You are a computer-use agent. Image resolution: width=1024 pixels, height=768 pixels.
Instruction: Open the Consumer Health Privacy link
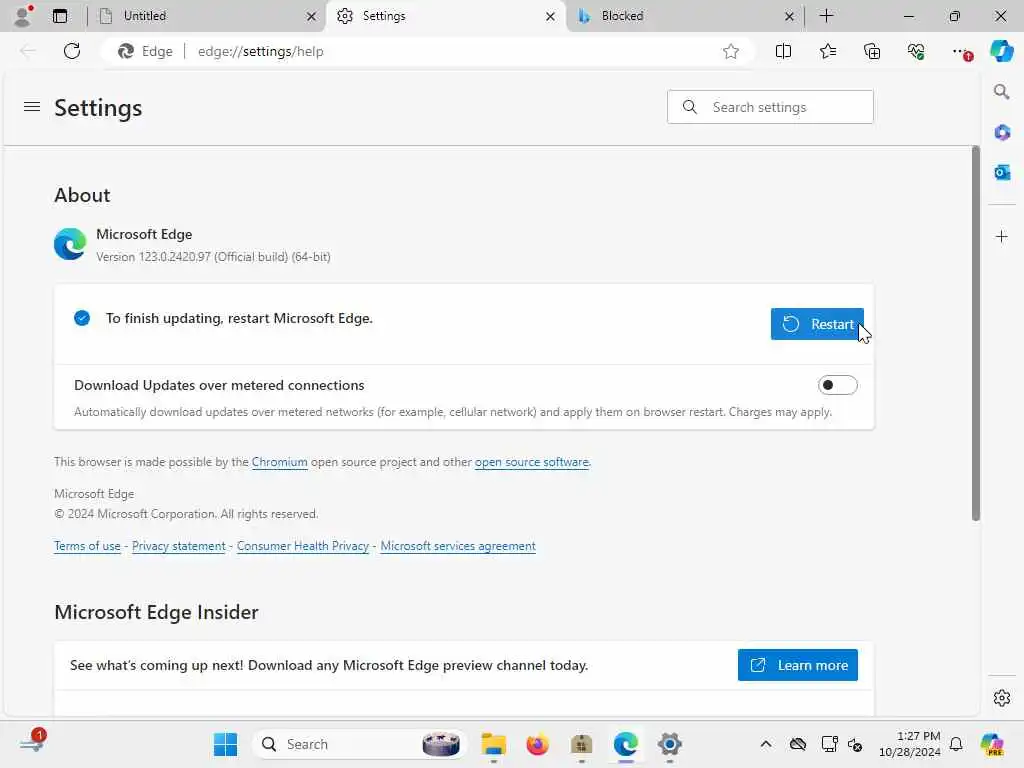302,546
